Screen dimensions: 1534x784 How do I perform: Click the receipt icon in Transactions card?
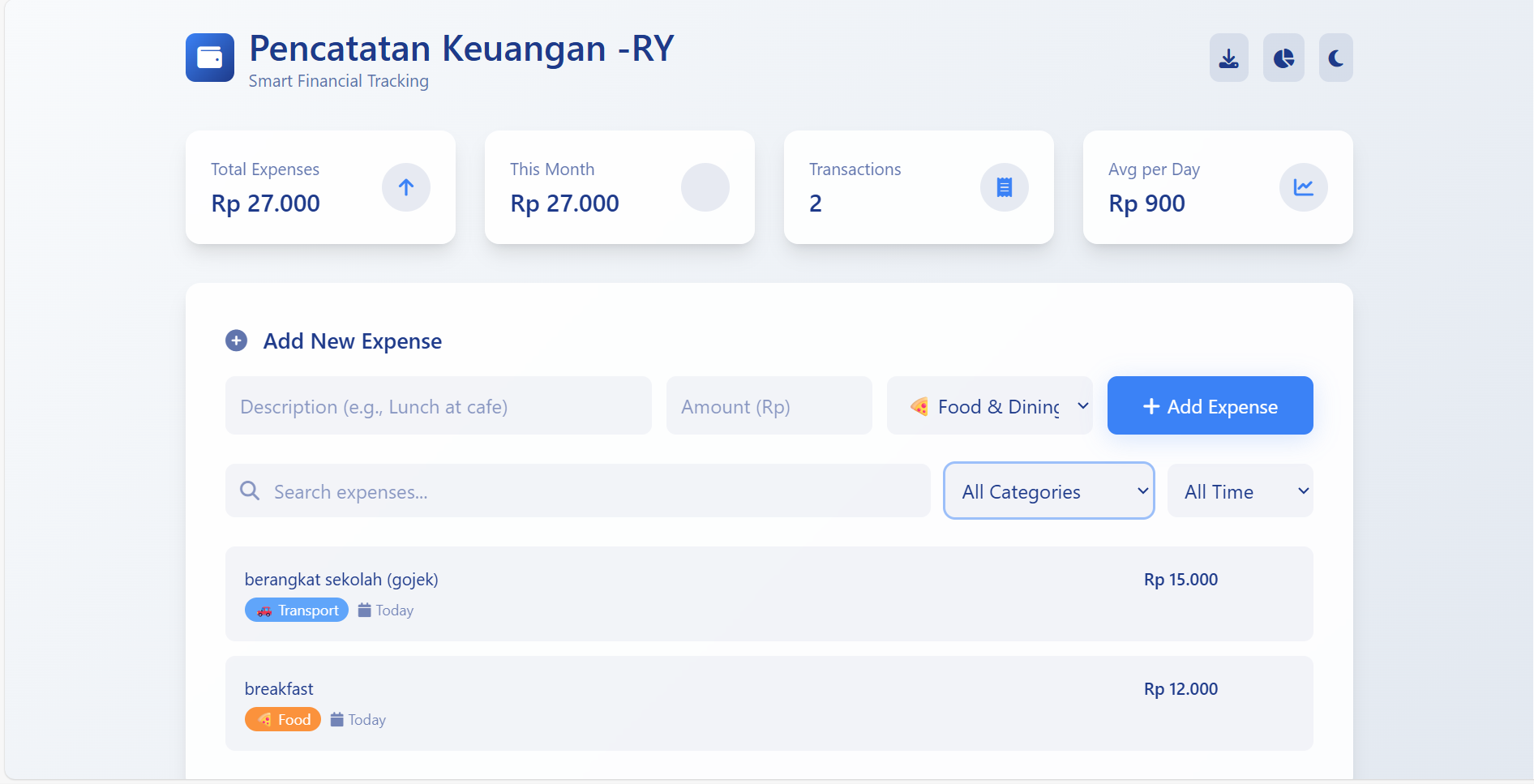click(1004, 187)
